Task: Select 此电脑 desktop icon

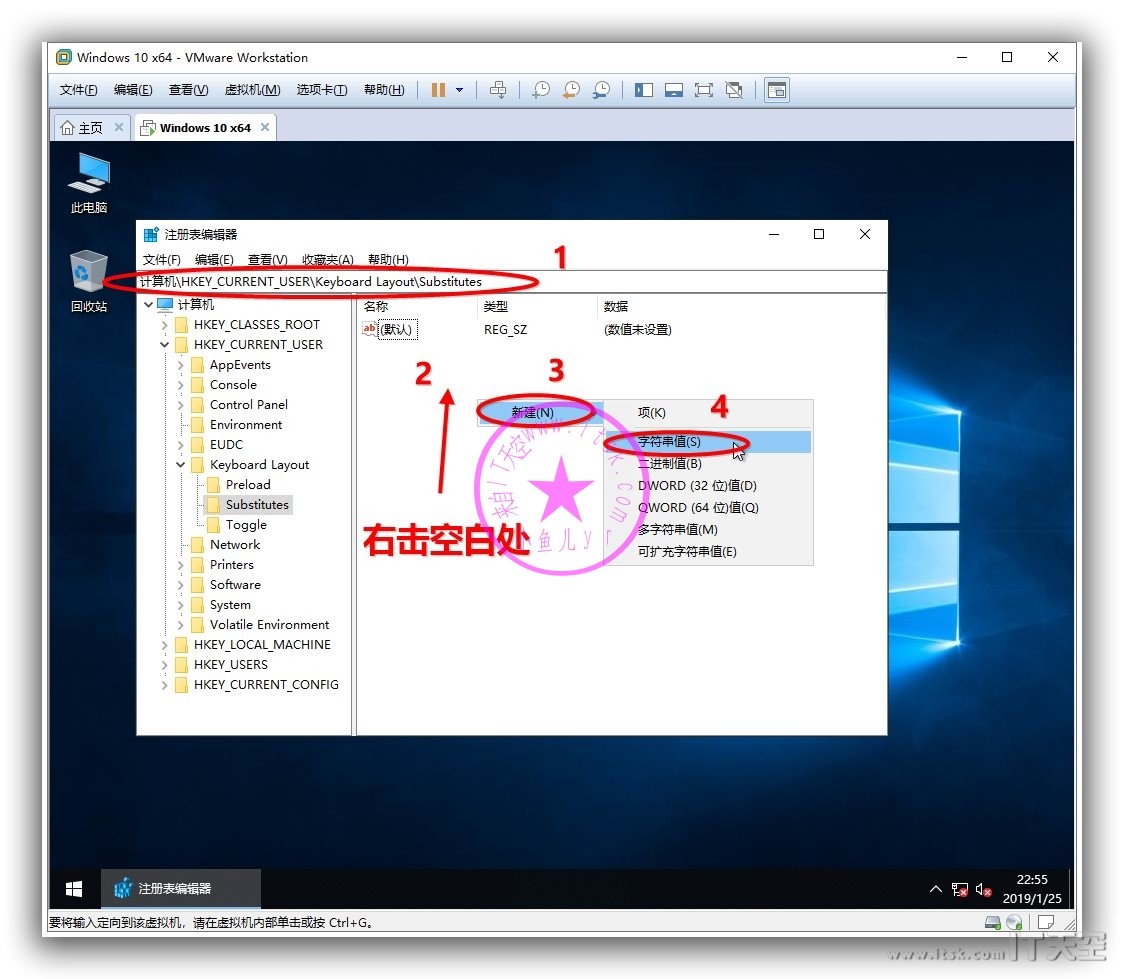Action: [89, 183]
